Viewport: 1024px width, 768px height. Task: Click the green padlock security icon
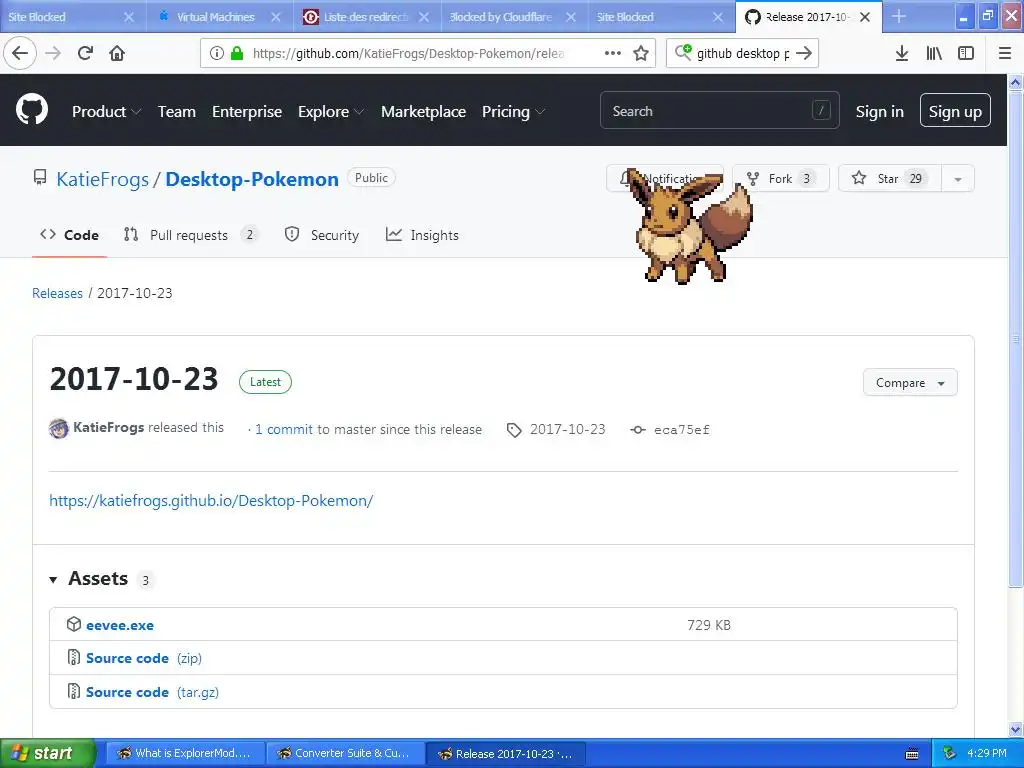pos(237,53)
